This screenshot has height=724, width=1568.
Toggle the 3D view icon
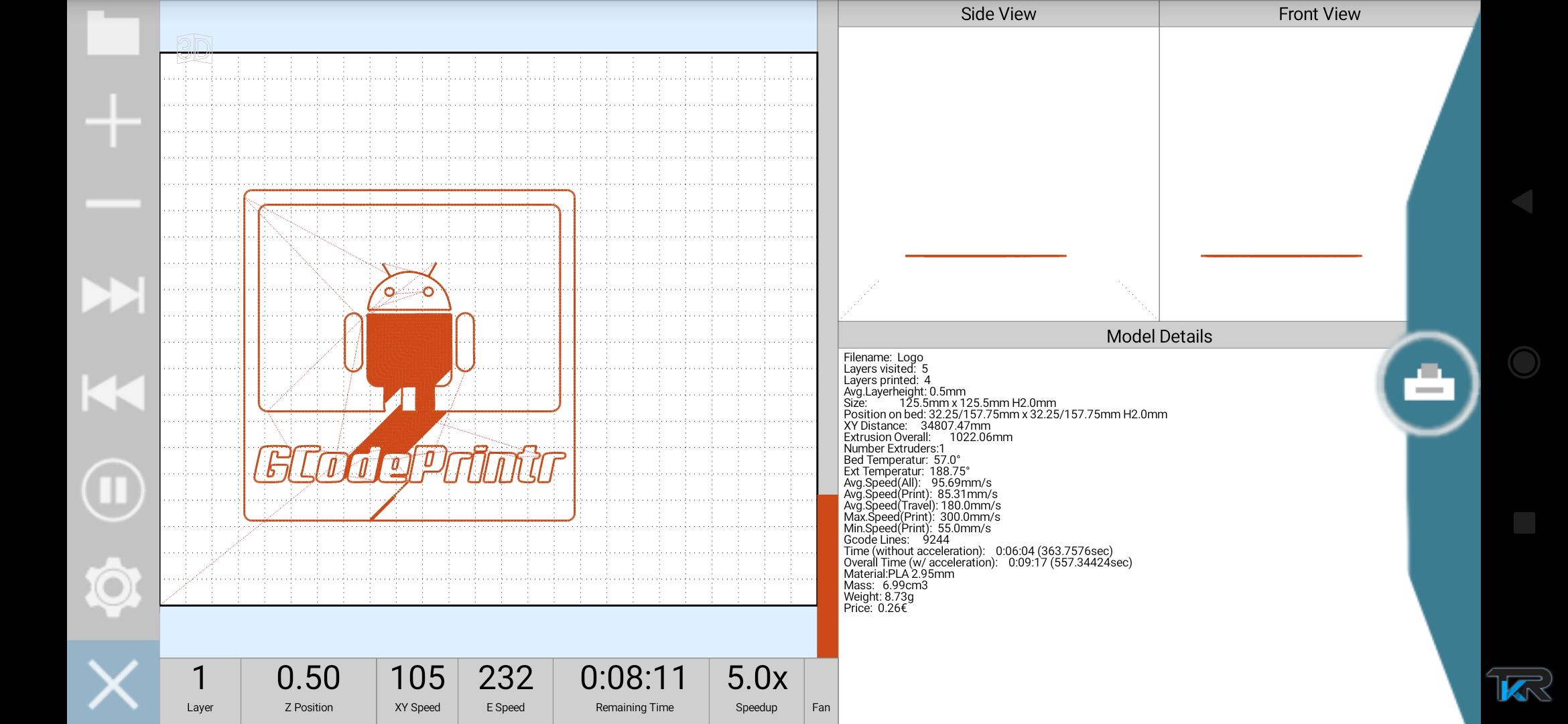[194, 49]
